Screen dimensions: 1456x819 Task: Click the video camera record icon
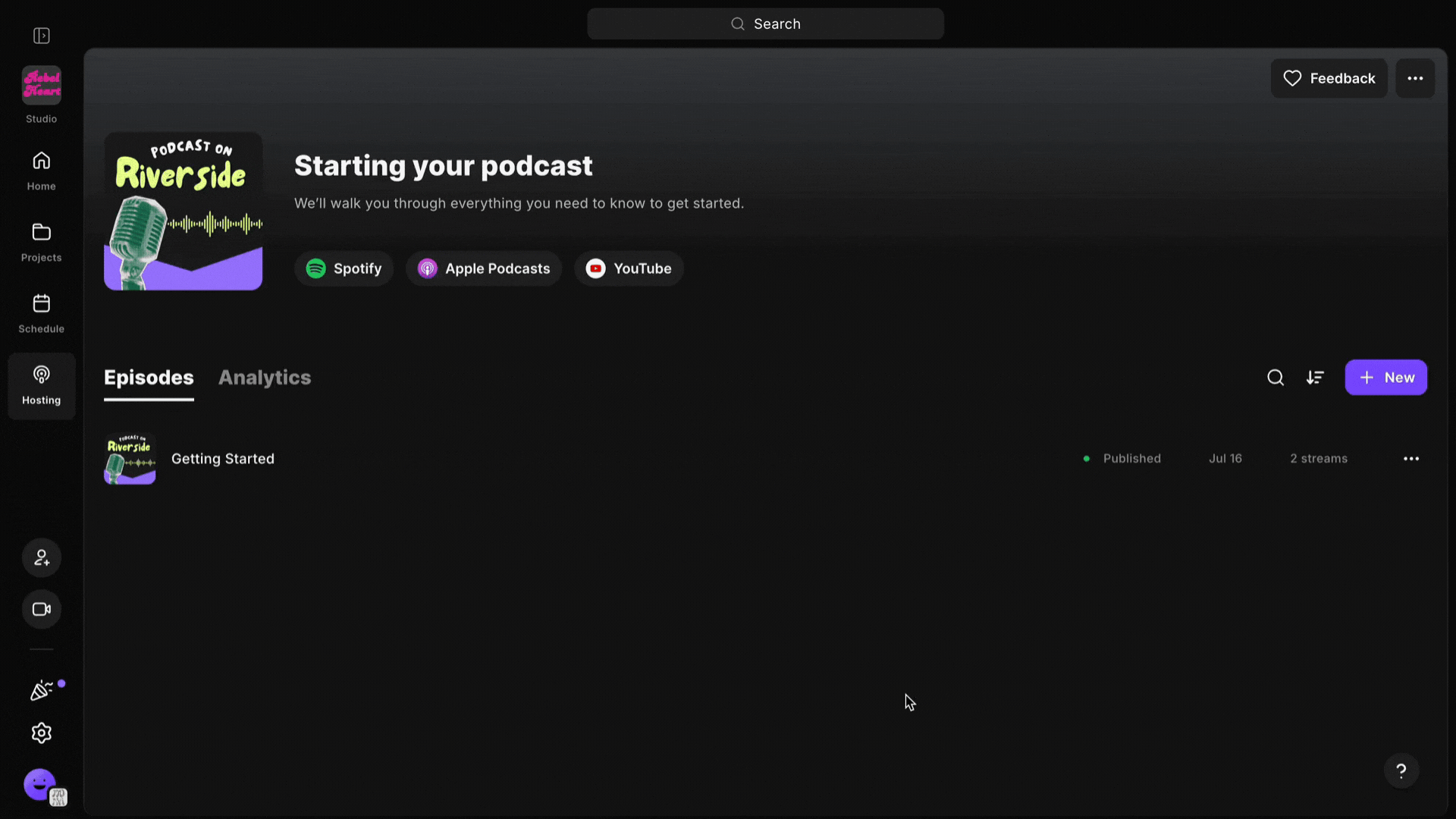pos(42,609)
